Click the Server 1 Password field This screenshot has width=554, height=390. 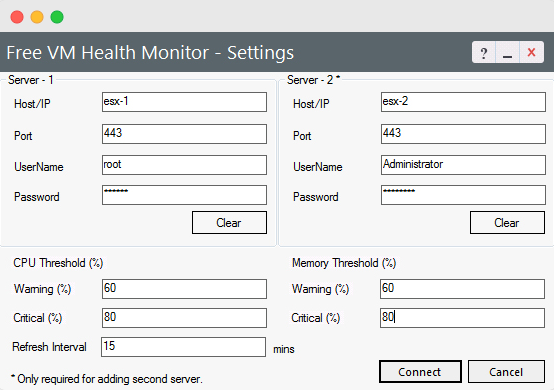tap(184, 195)
